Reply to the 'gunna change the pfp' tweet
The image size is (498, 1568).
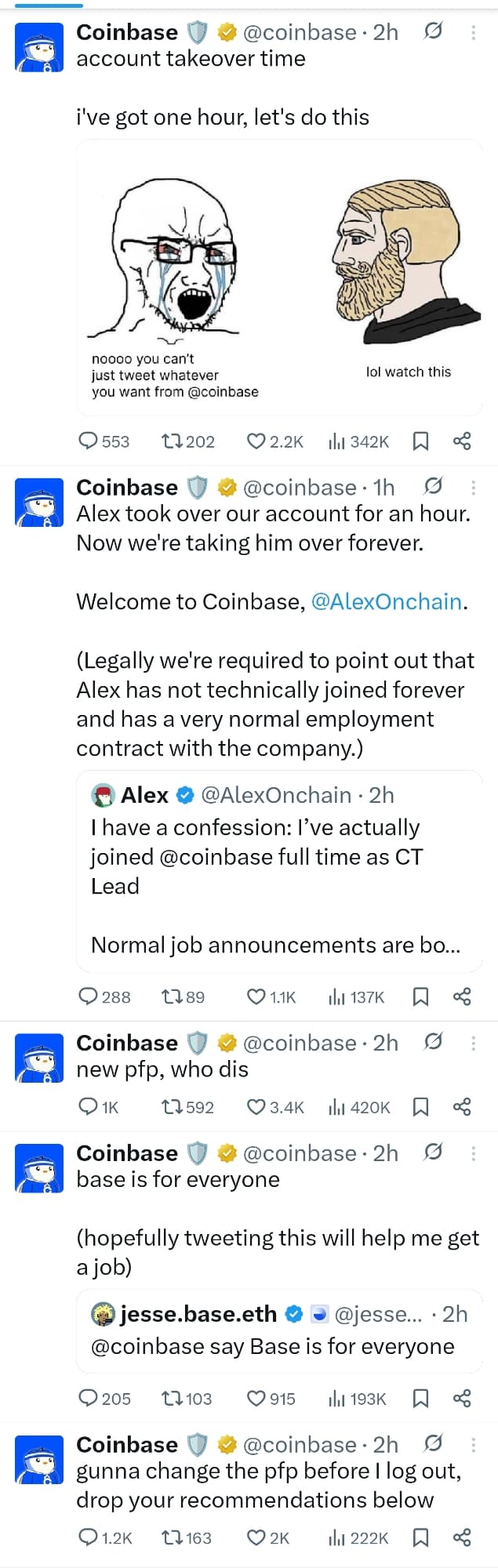[89, 1538]
